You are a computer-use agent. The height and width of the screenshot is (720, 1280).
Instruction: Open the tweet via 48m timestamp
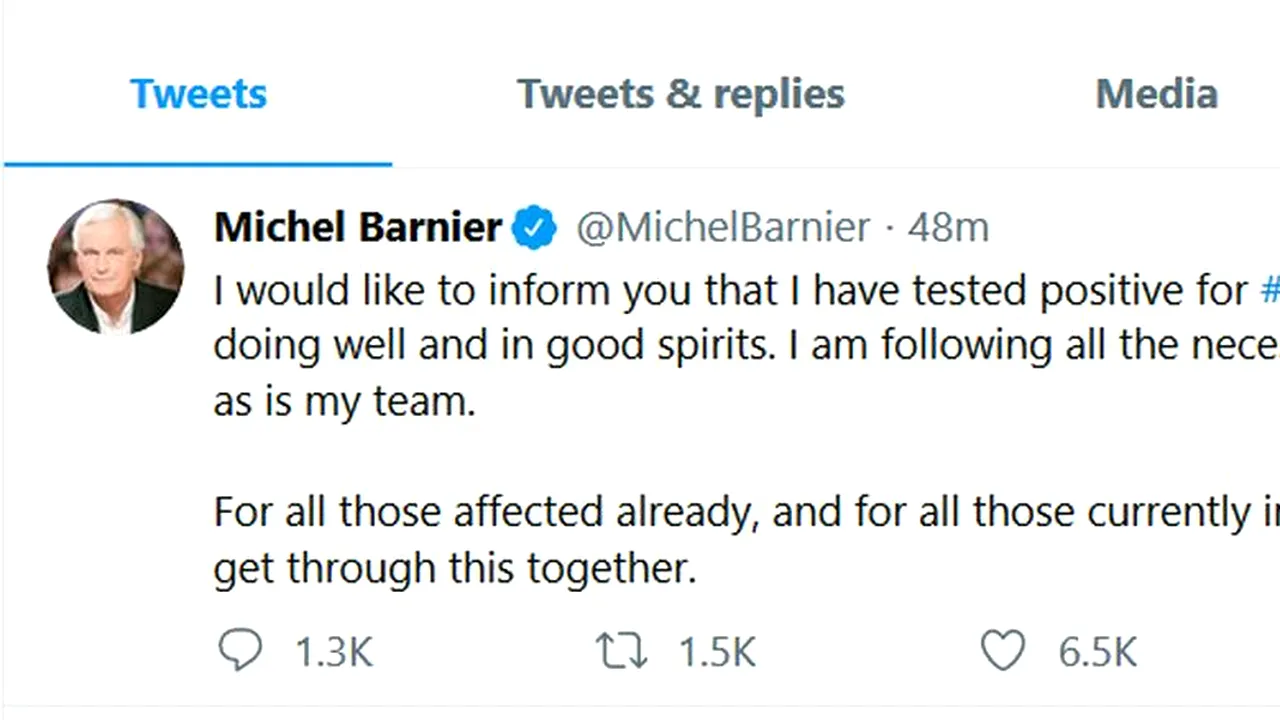pyautogui.click(x=948, y=228)
